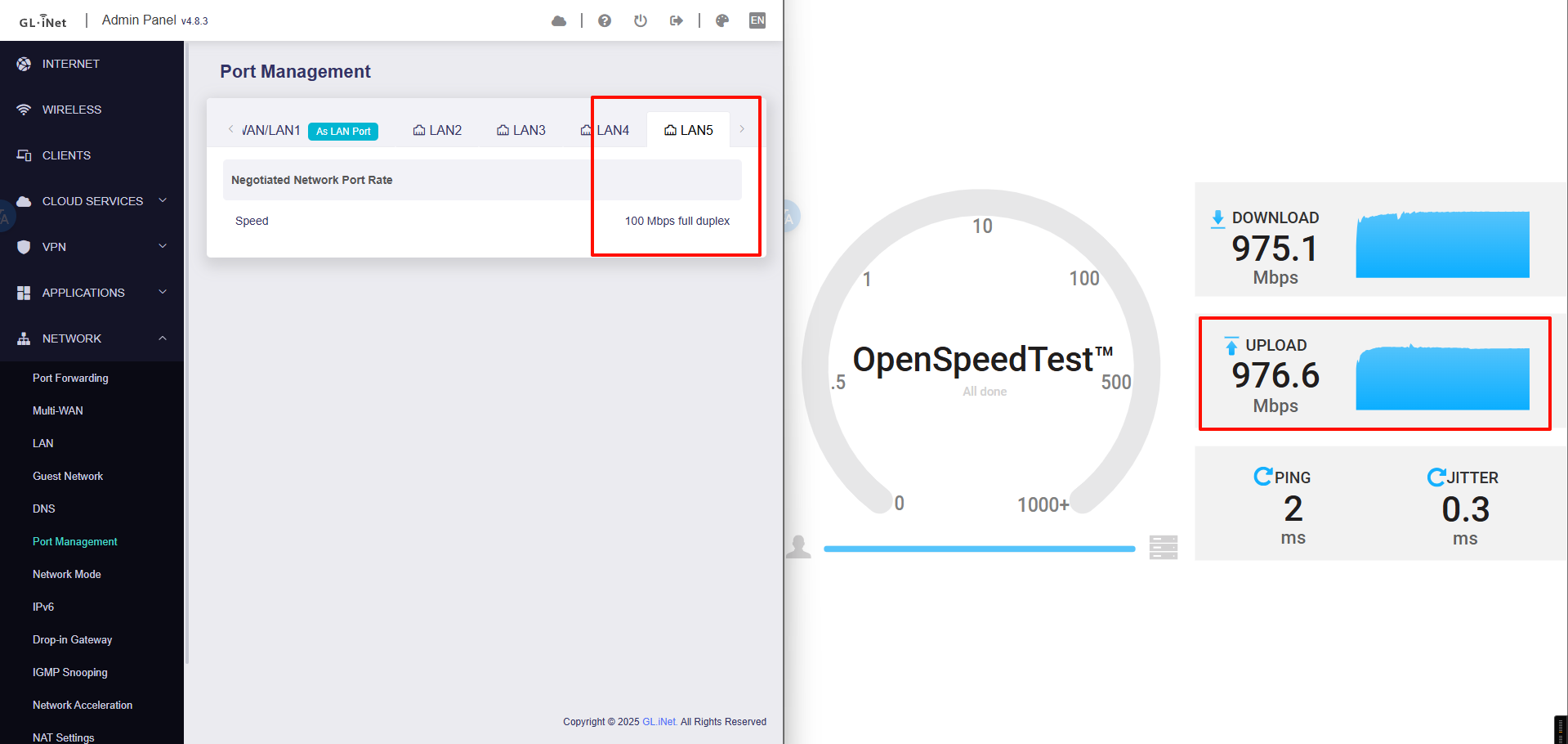The height and width of the screenshot is (744, 1568).
Task: Click the logout arrow icon
Action: [677, 20]
